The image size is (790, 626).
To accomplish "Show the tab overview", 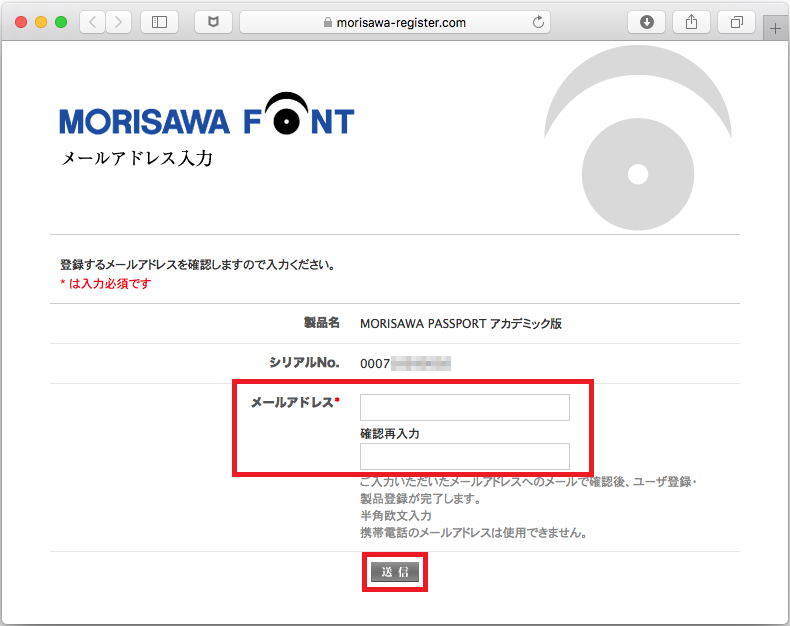I will pyautogui.click(x=737, y=22).
